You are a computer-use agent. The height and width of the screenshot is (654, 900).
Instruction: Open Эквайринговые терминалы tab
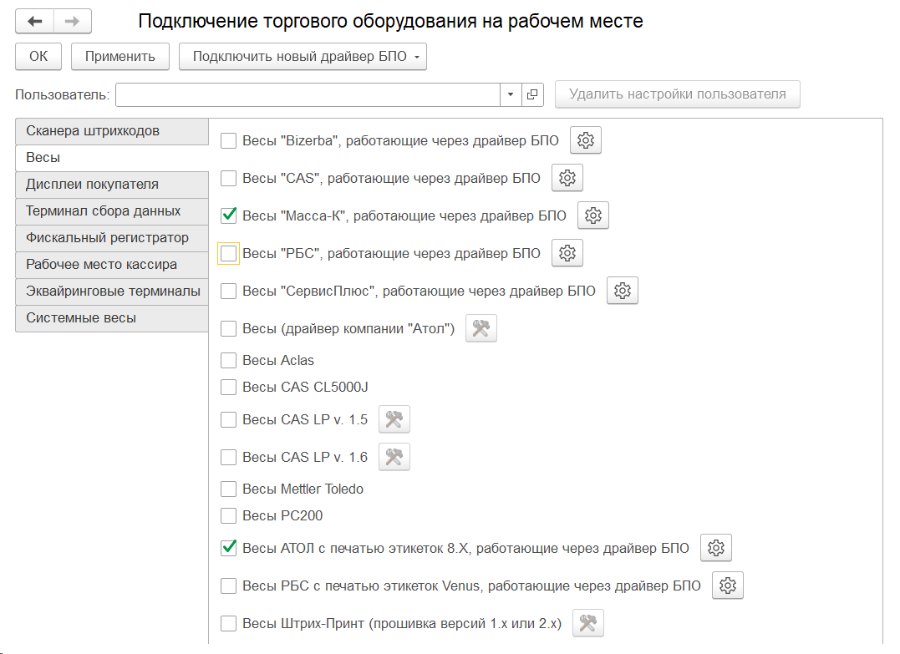pyautogui.click(x=112, y=291)
